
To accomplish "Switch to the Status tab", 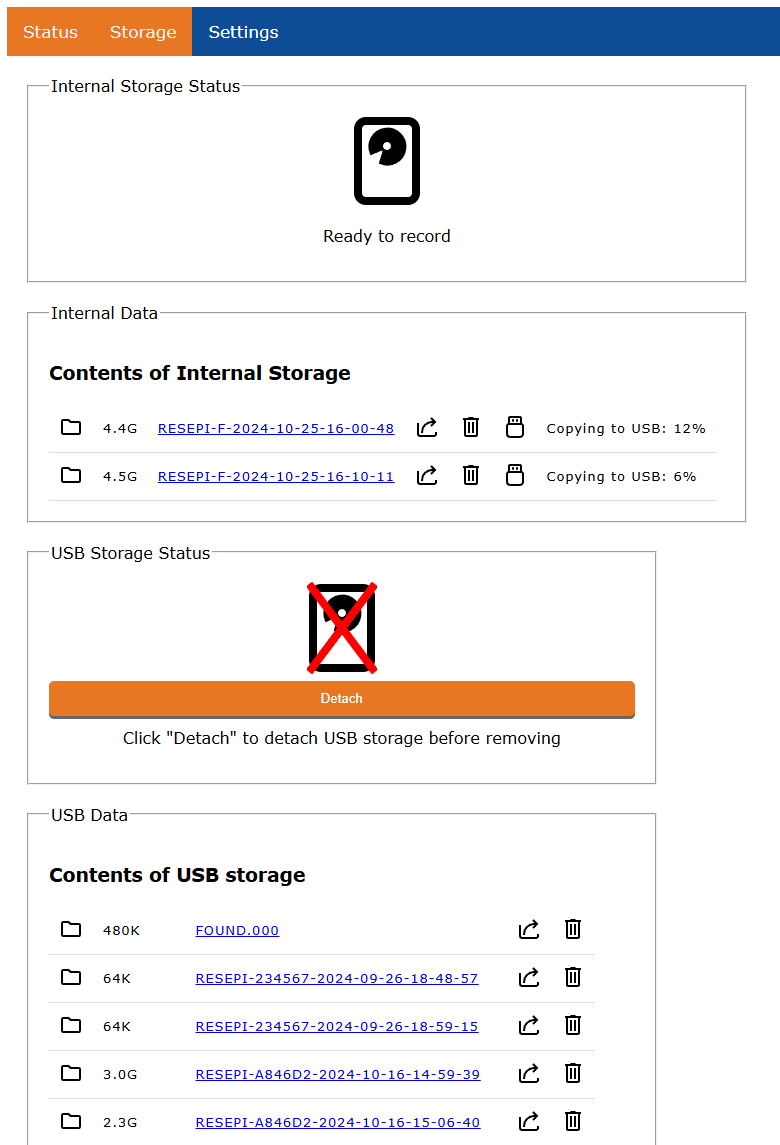I will point(49,31).
